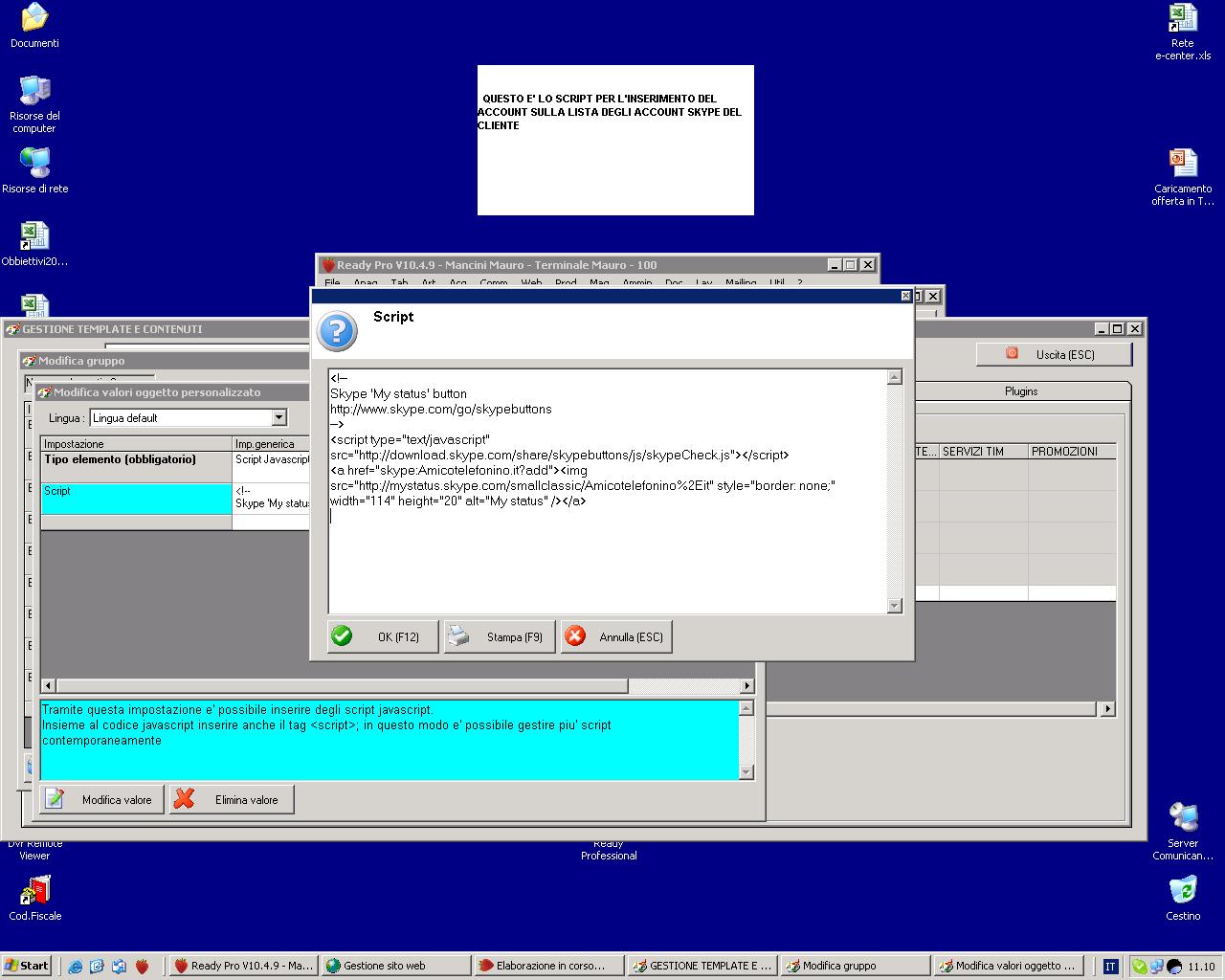Maximize the Ready Pro main window
The width and height of the screenshot is (1225, 980).
pyautogui.click(x=850, y=265)
